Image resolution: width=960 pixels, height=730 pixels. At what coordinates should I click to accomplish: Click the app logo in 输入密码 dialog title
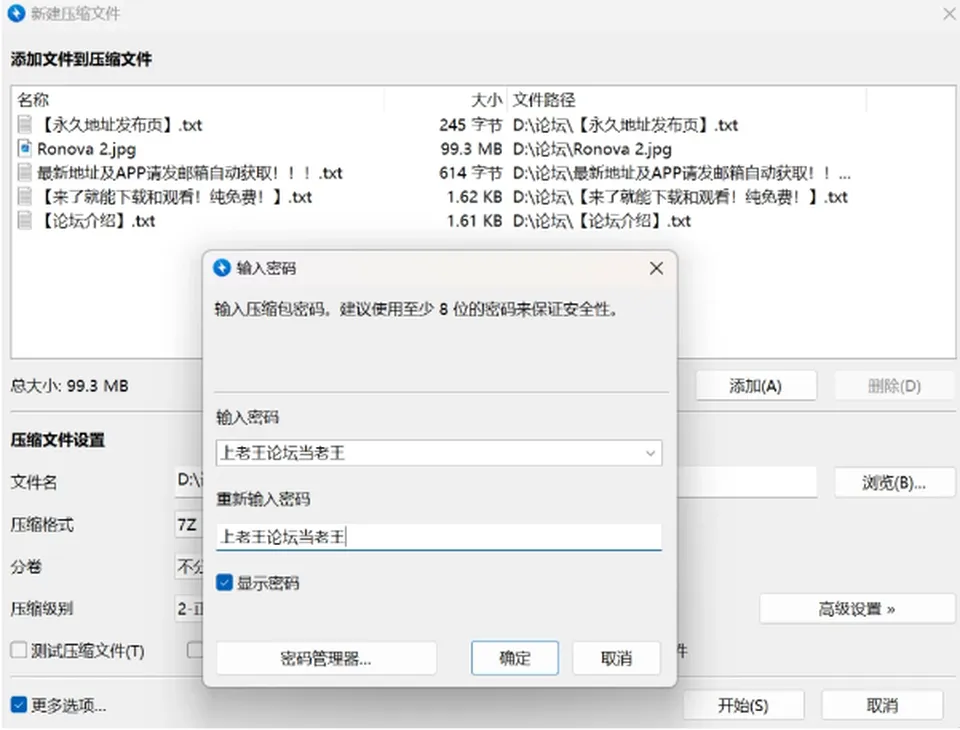click(222, 268)
